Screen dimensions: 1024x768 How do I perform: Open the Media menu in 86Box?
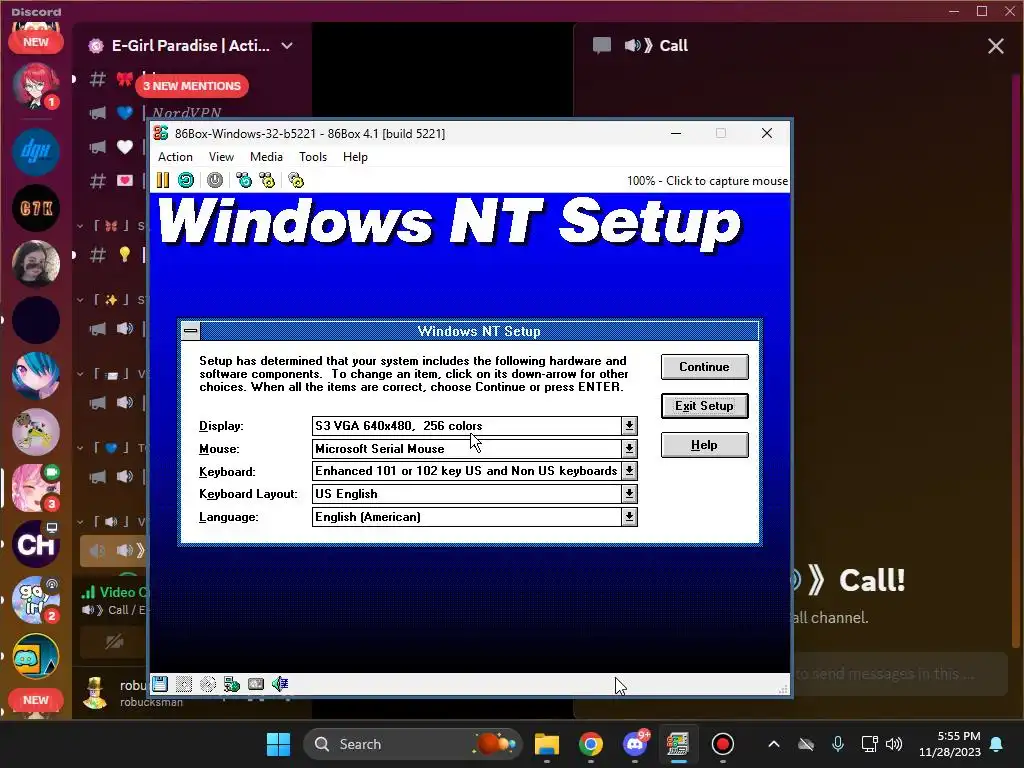click(x=266, y=157)
